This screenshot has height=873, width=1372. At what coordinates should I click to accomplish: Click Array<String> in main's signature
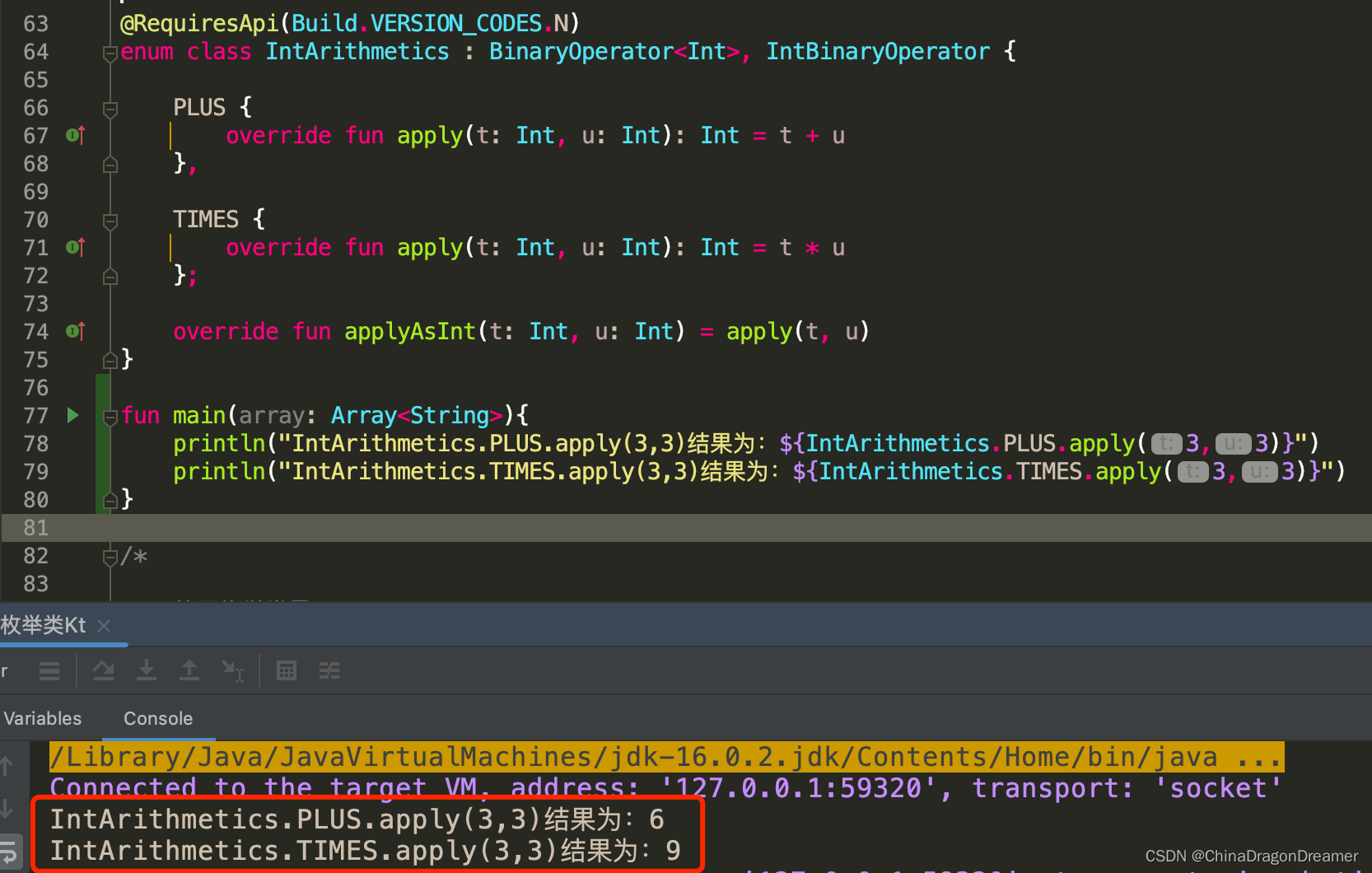(x=417, y=415)
